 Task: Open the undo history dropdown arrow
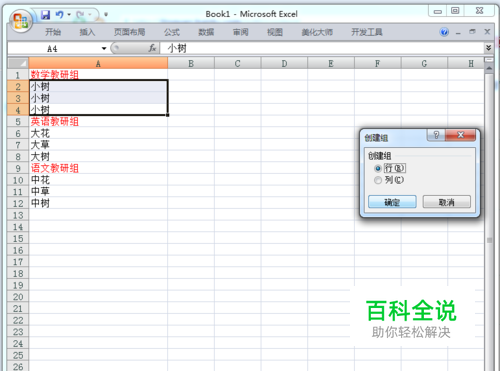[69, 15]
